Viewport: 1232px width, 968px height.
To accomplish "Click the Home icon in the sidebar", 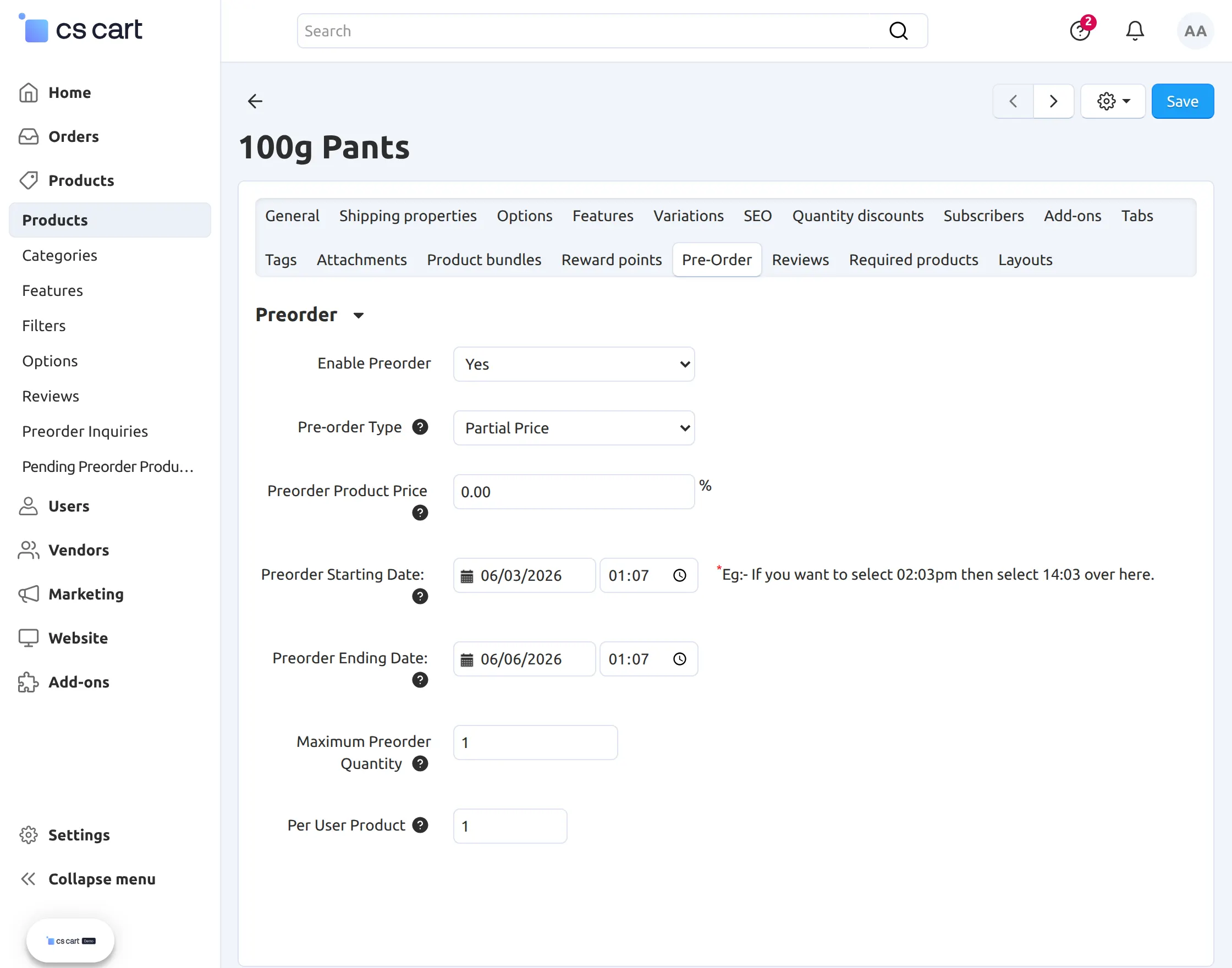I will tap(29, 92).
